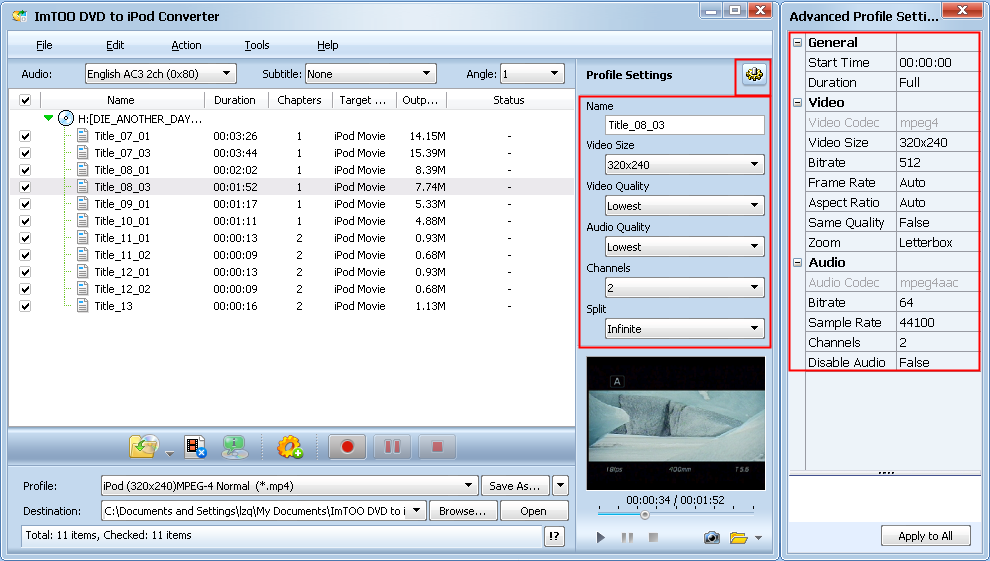Viewport: 990px width, 561px height.
Task: Click the '!?' help button in the status bar
Action: tap(554, 536)
